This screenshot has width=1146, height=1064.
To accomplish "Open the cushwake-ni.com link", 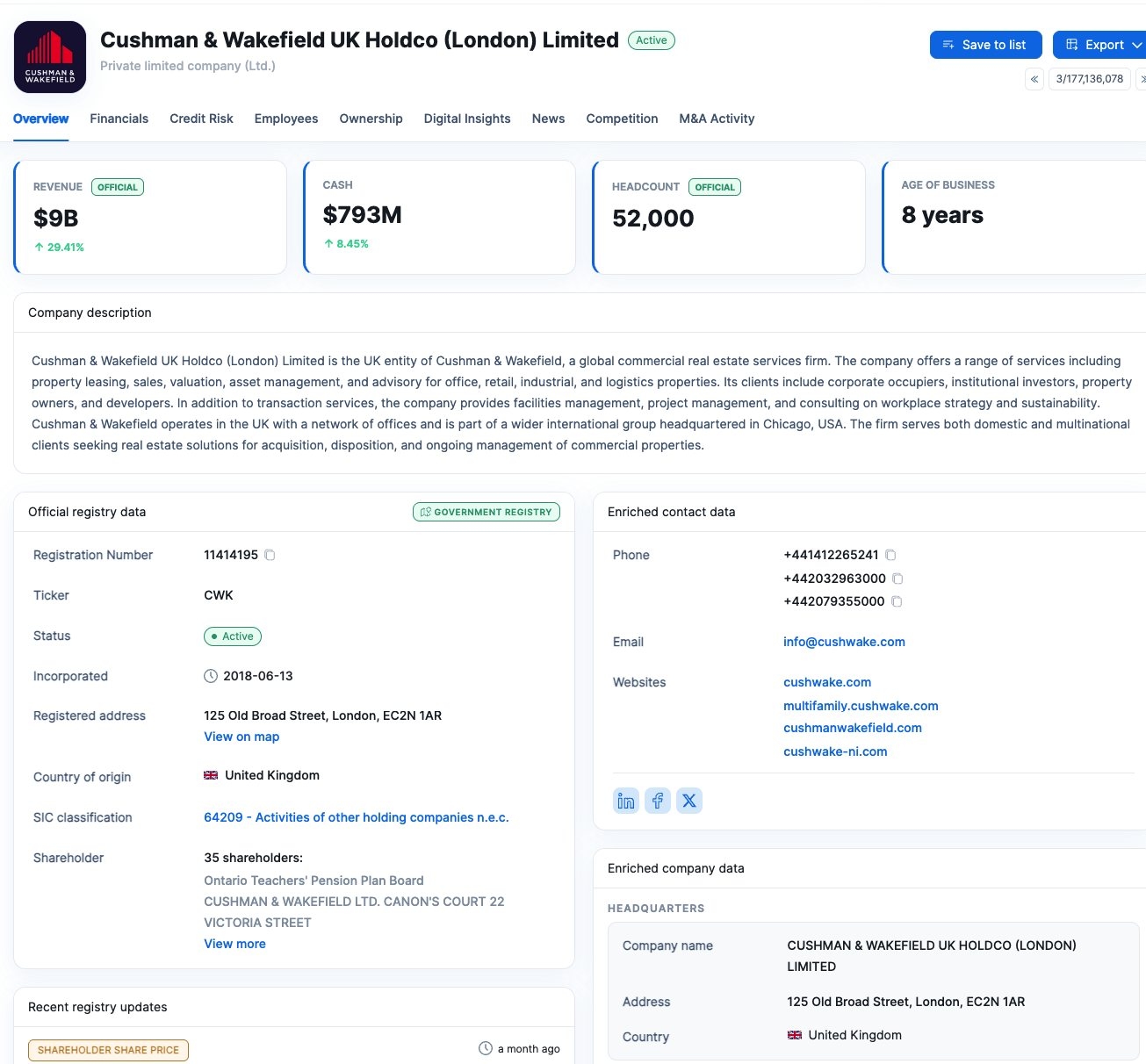I will (x=835, y=751).
